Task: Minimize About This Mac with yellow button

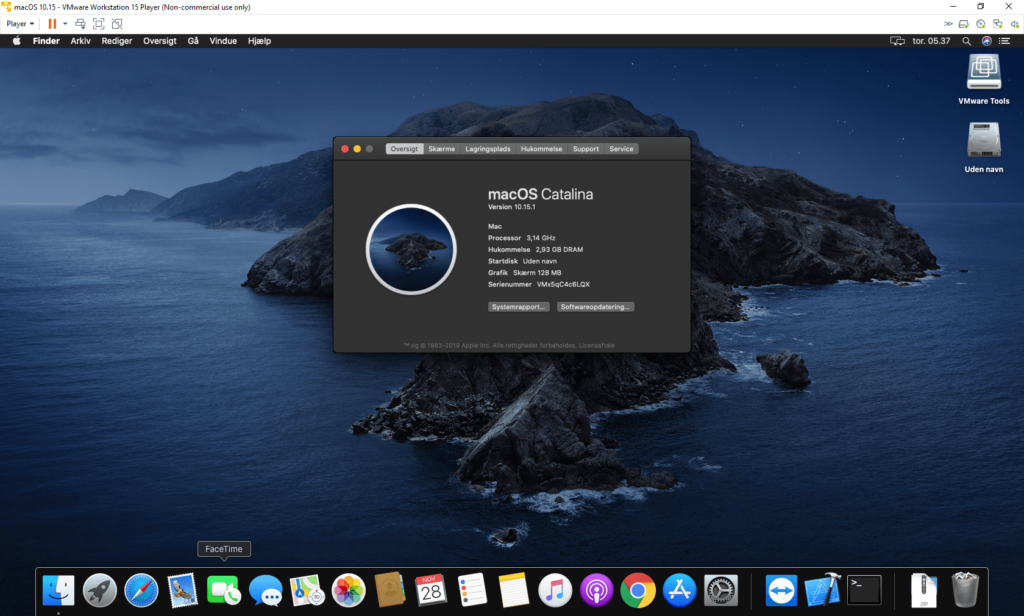Action: [357, 149]
